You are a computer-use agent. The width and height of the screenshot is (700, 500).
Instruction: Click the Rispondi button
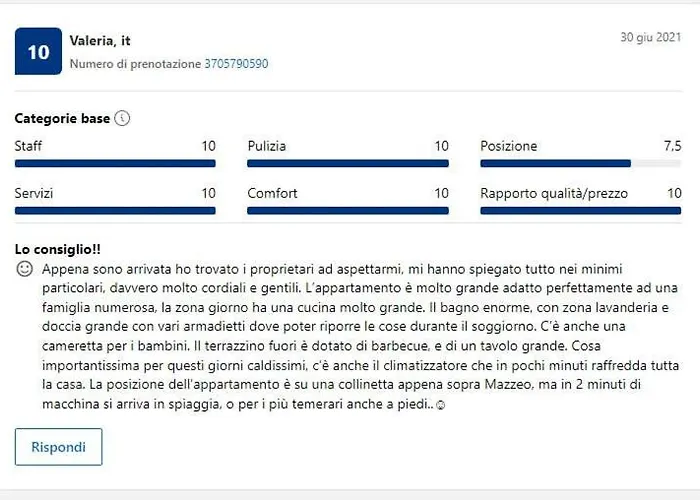[x=58, y=447]
